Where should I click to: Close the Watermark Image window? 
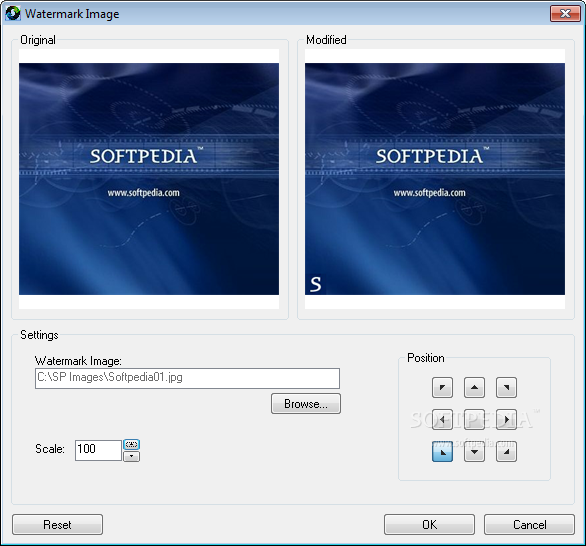tap(565, 14)
